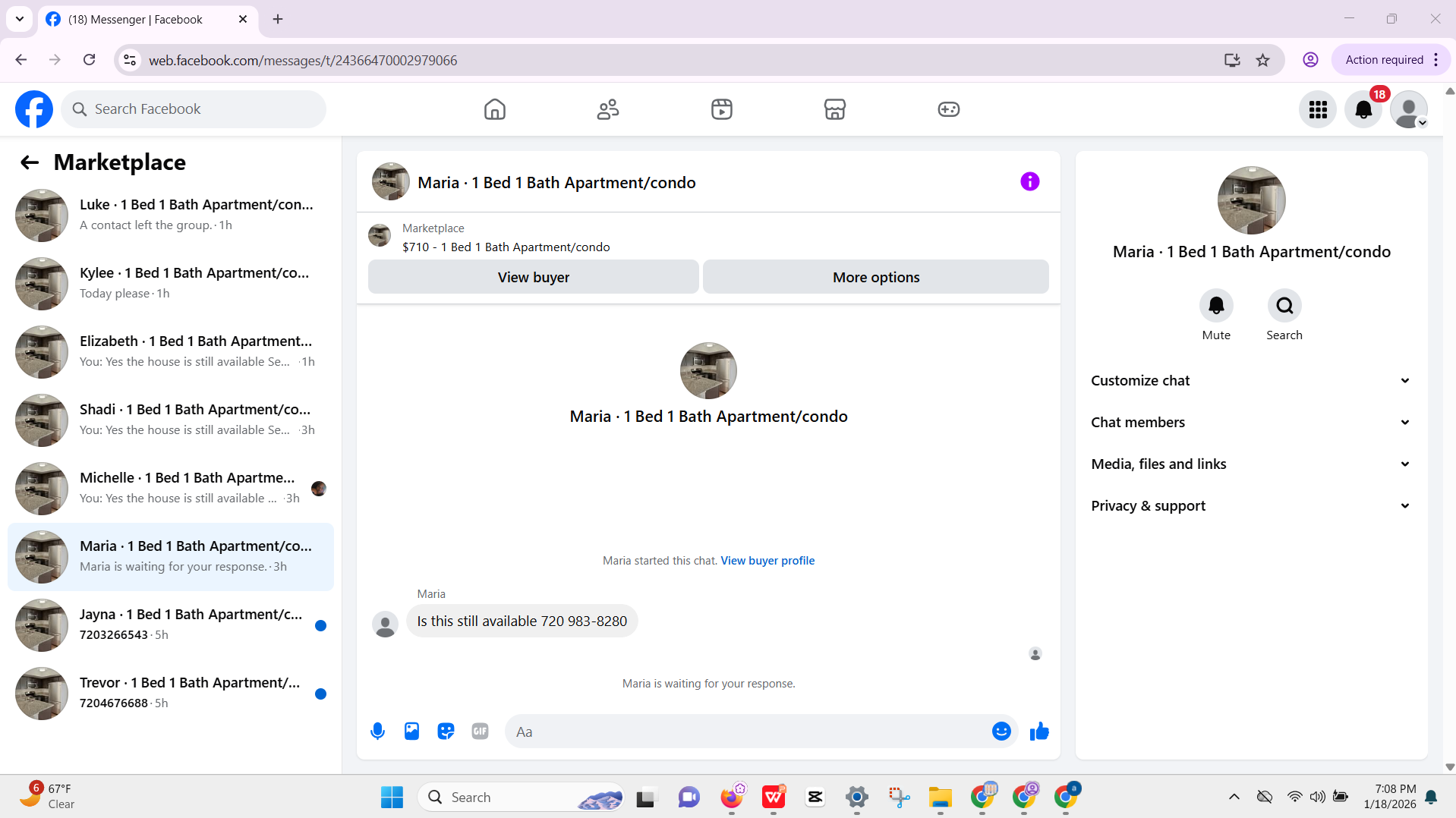Open Facebook Home icon

coord(494,109)
